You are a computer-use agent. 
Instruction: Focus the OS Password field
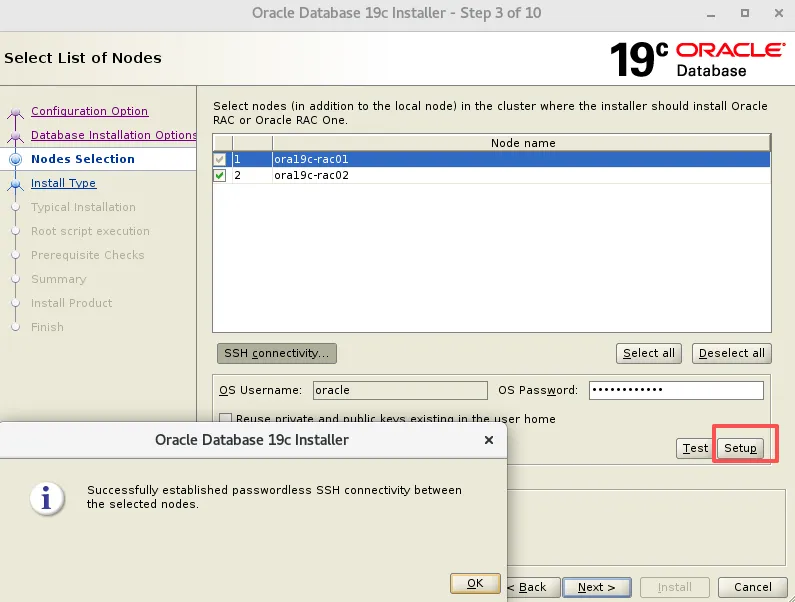(676, 390)
